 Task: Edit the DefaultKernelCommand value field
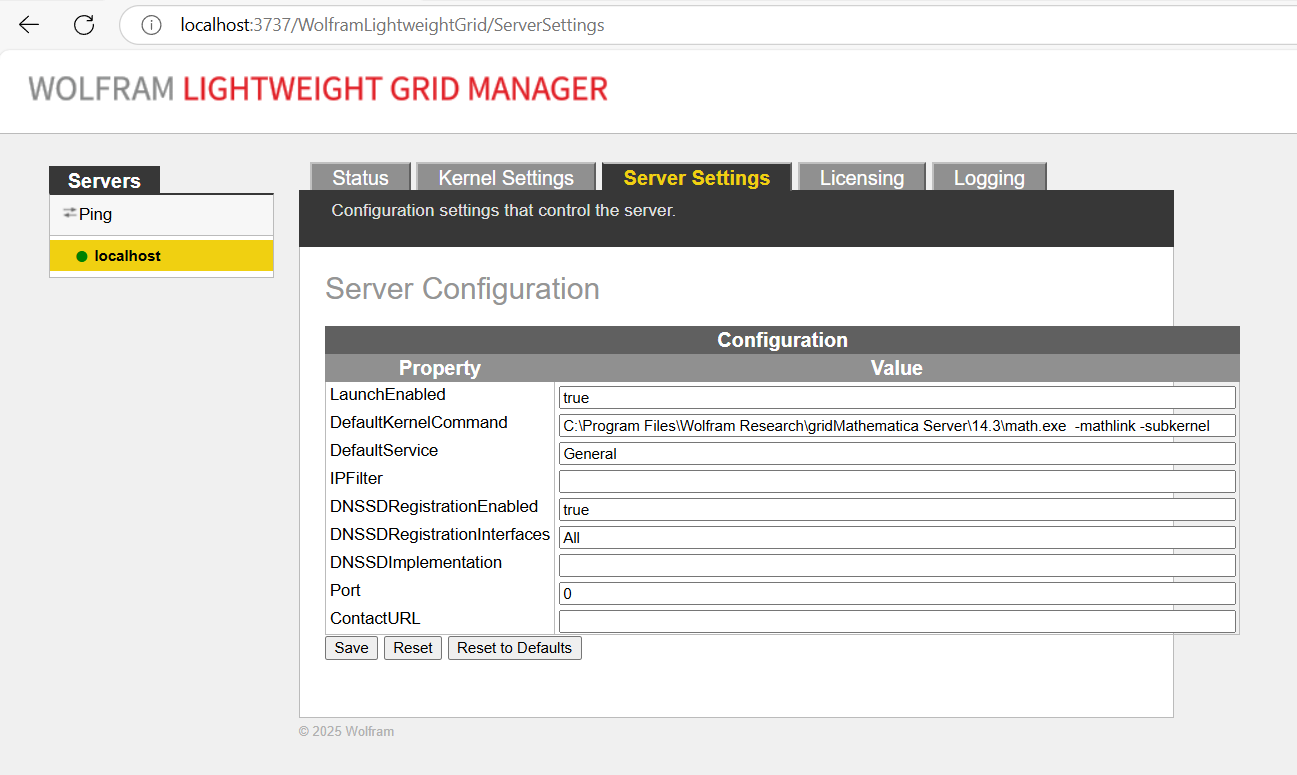tap(897, 426)
